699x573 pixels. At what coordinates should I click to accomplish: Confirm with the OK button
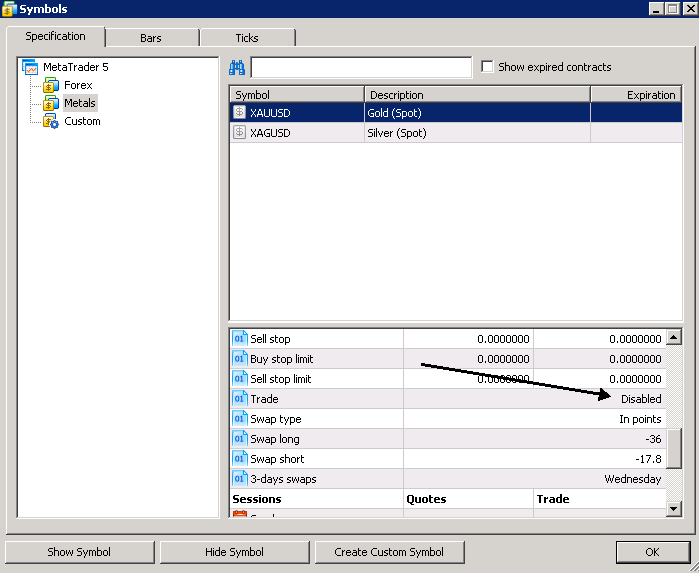pos(653,552)
